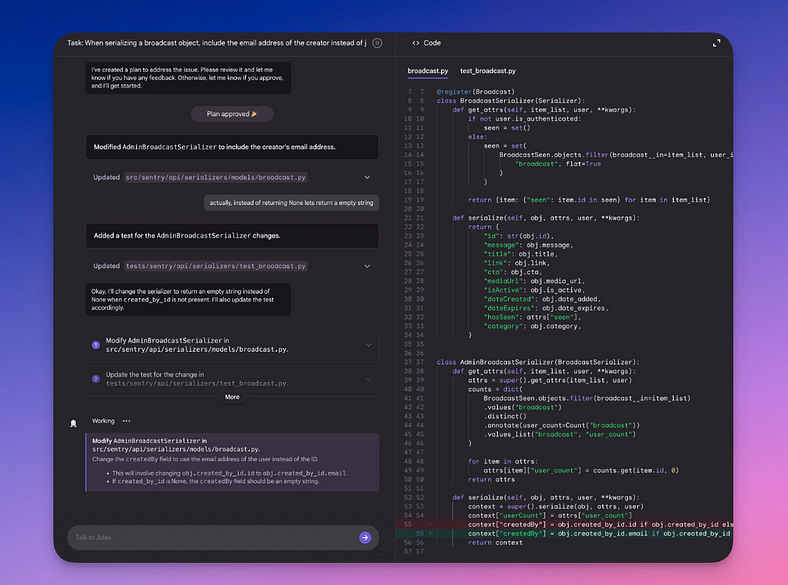The image size is (788, 585).
Task: Switch to the broadcast.py tab
Action: pos(428,71)
